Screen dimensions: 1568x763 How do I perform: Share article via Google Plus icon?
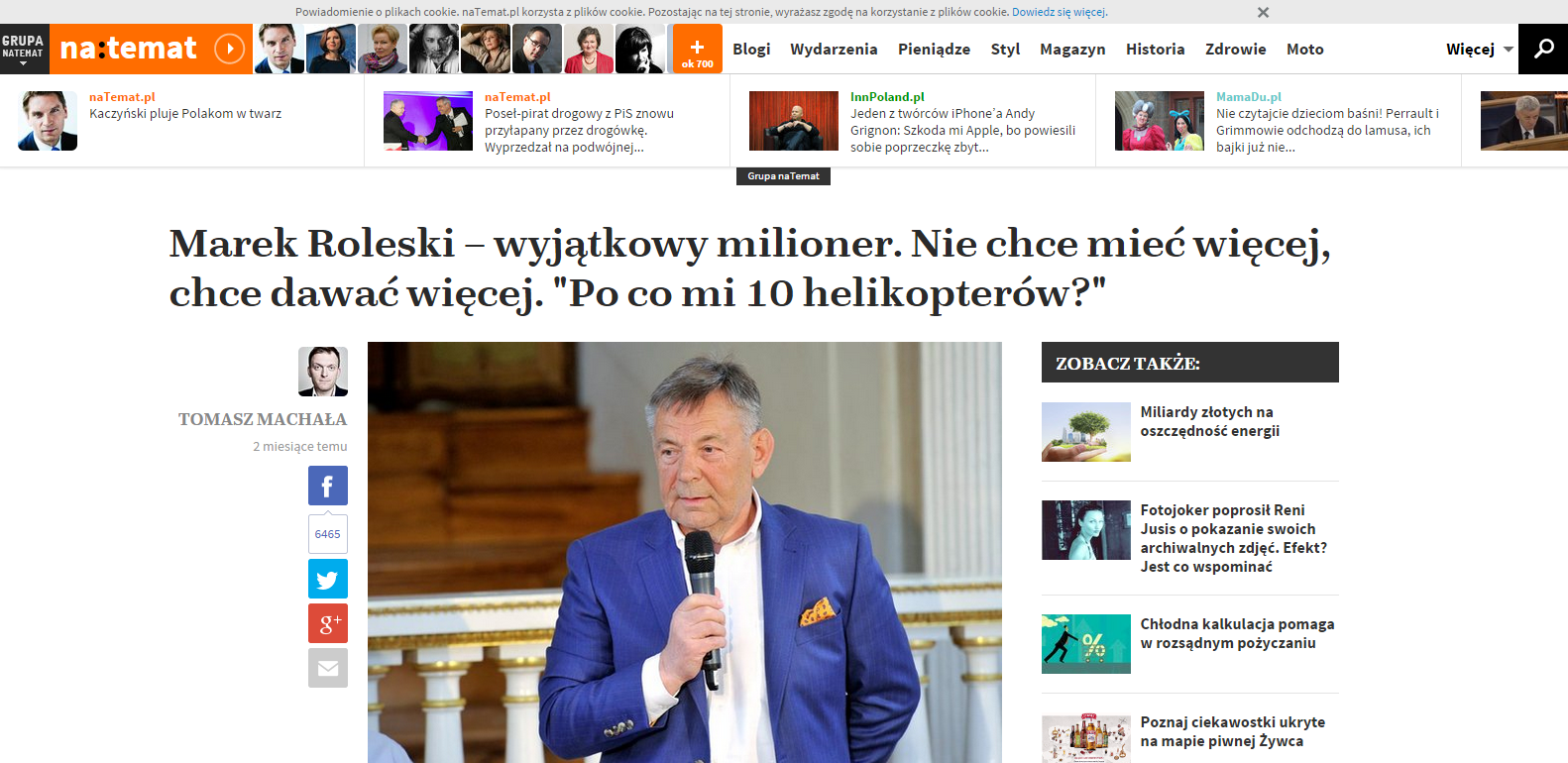(328, 623)
